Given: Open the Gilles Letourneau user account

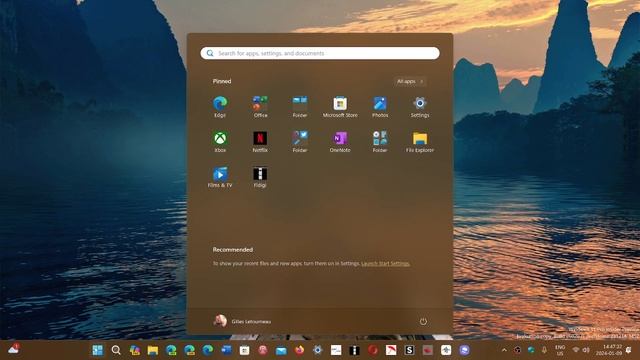Looking at the screenshot, I should pos(242,321).
